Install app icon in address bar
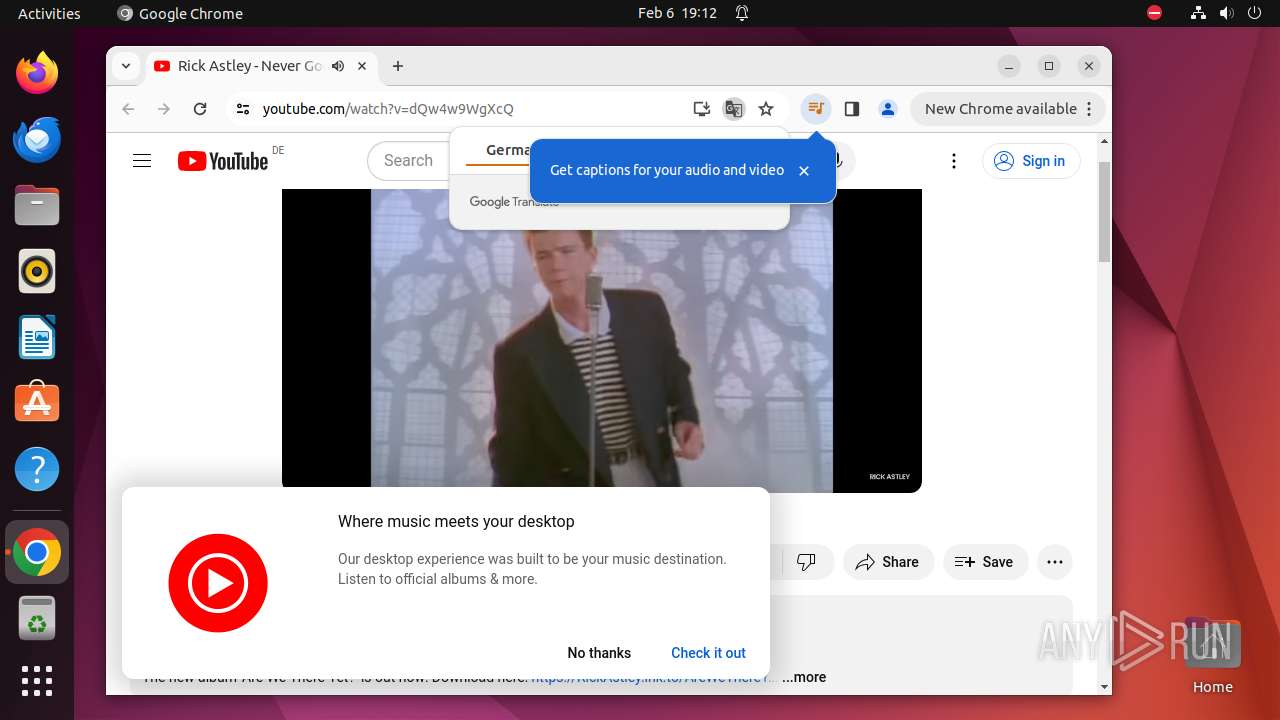This screenshot has width=1280, height=720. click(x=702, y=109)
